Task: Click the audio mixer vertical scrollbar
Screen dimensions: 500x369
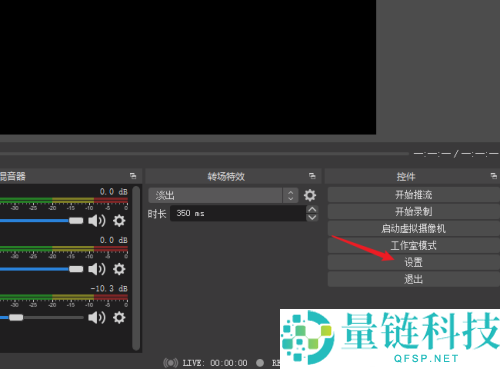Action: click(x=136, y=268)
